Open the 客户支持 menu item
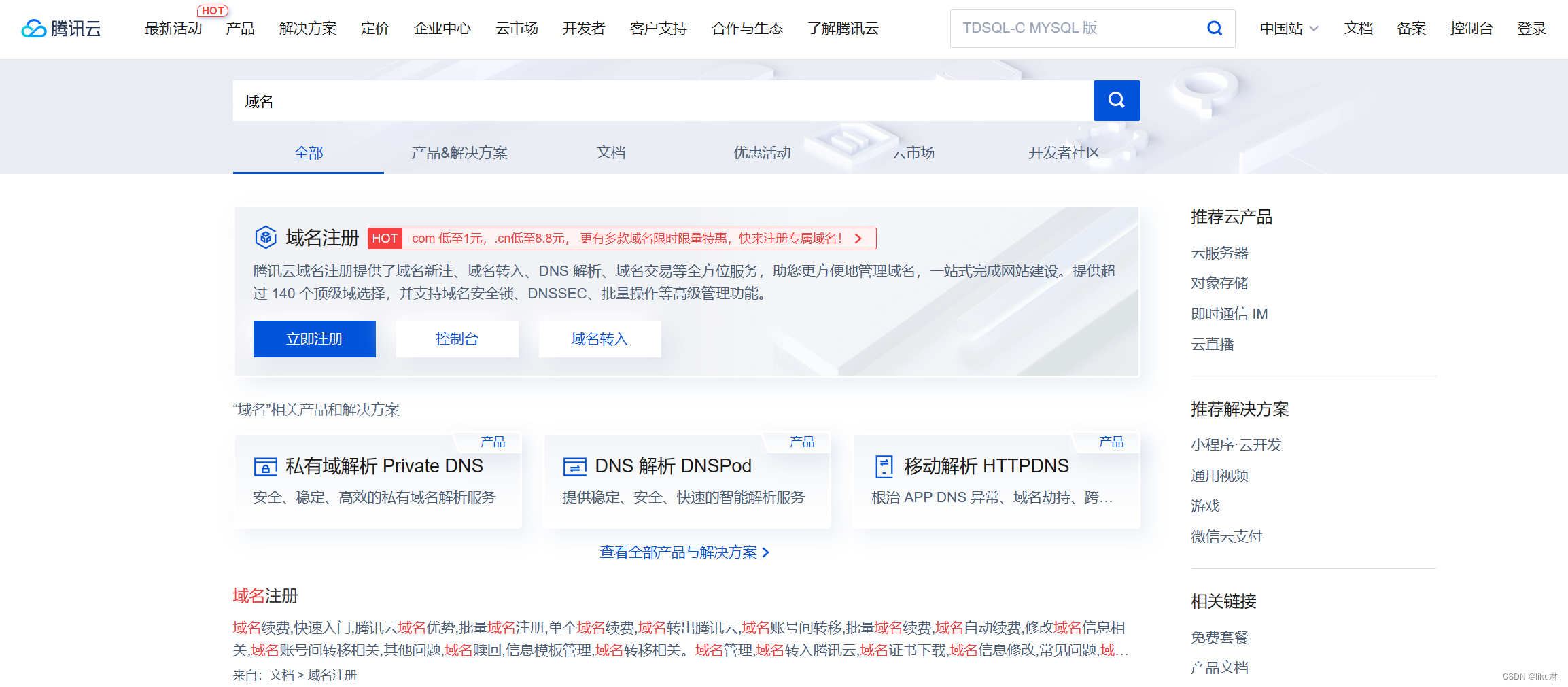Screen dimensions: 1568x687 click(658, 29)
